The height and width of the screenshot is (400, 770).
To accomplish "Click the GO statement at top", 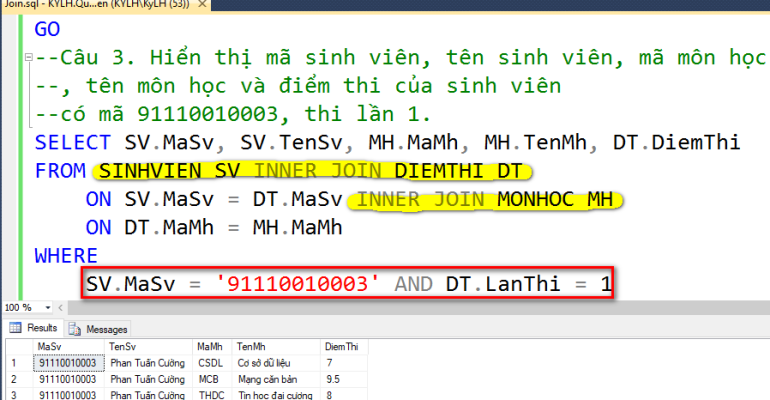I will (x=47, y=29).
